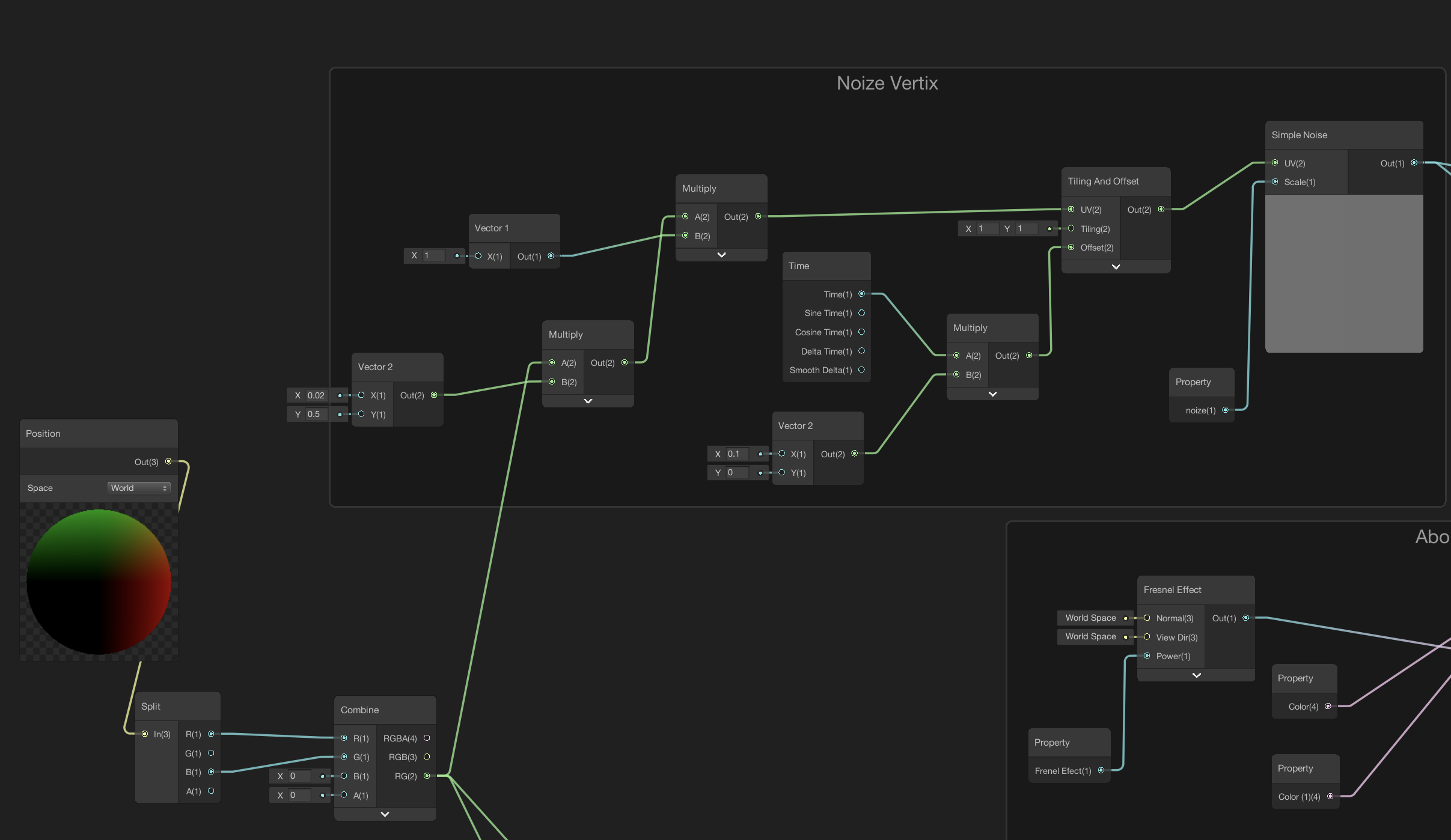This screenshot has height=840, width=1451.
Task: Toggle the Normal(3) input on Fresnel Effect
Action: point(1147,618)
